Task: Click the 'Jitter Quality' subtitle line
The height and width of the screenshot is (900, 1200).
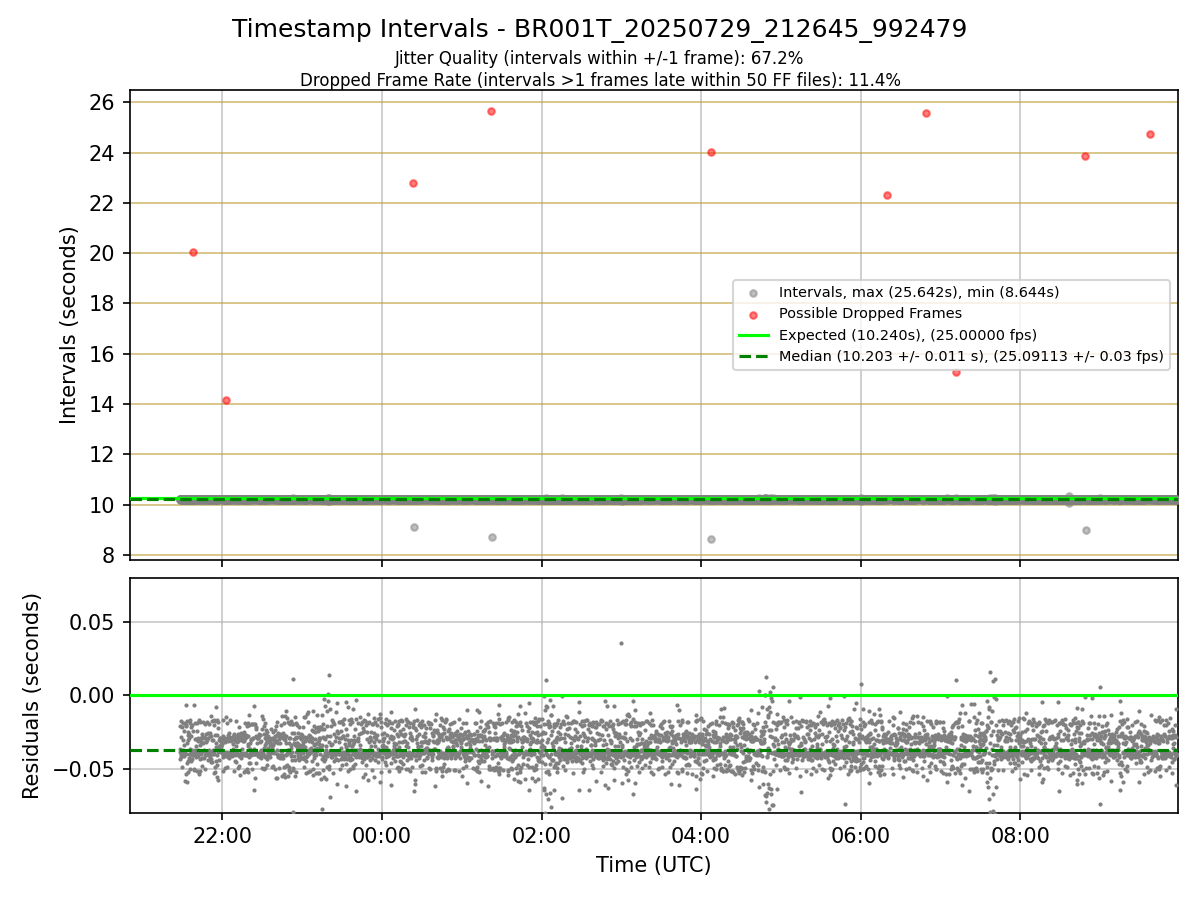Action: (599, 59)
